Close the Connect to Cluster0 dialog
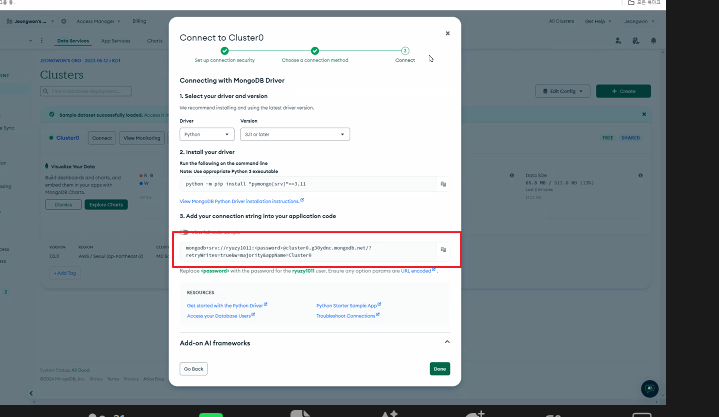719x417 pixels. click(x=448, y=33)
